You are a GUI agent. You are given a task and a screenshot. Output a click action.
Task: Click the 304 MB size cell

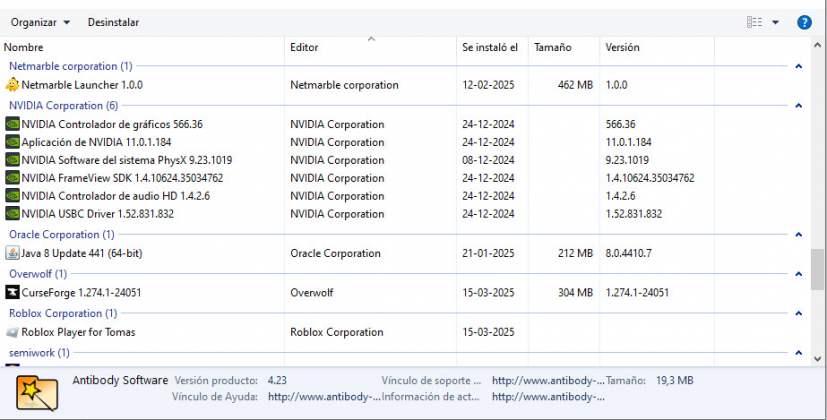click(x=575, y=292)
